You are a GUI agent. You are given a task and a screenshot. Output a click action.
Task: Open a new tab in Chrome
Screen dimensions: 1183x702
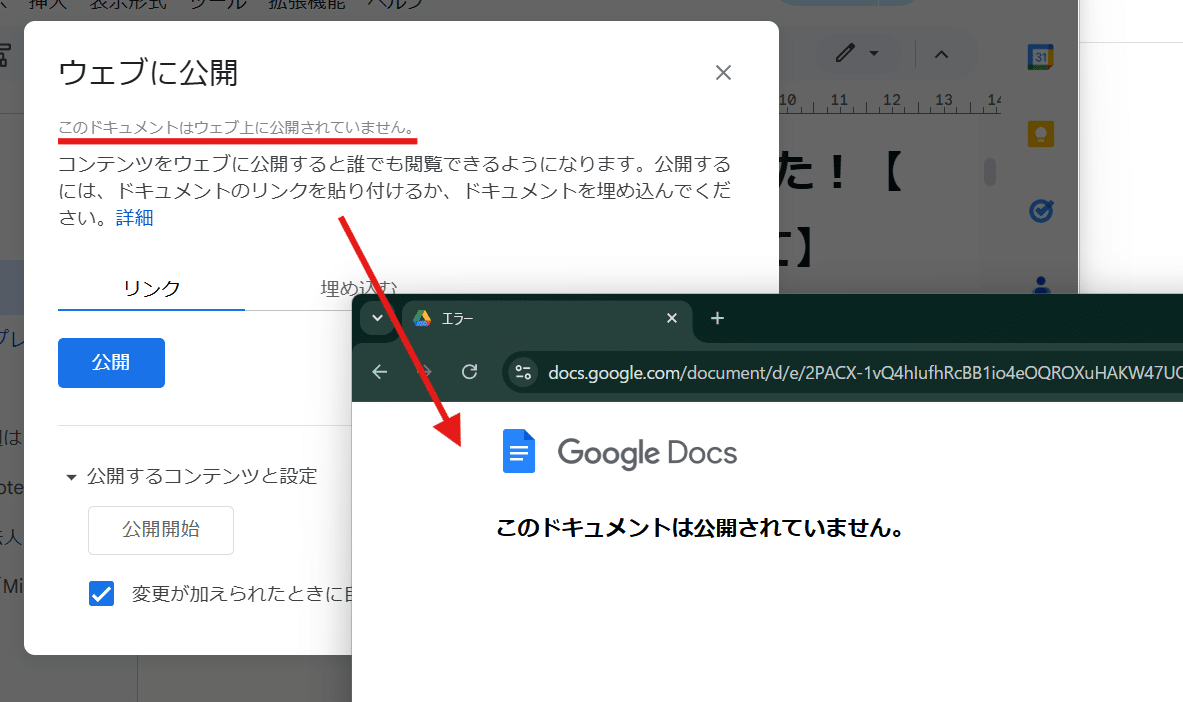click(717, 318)
